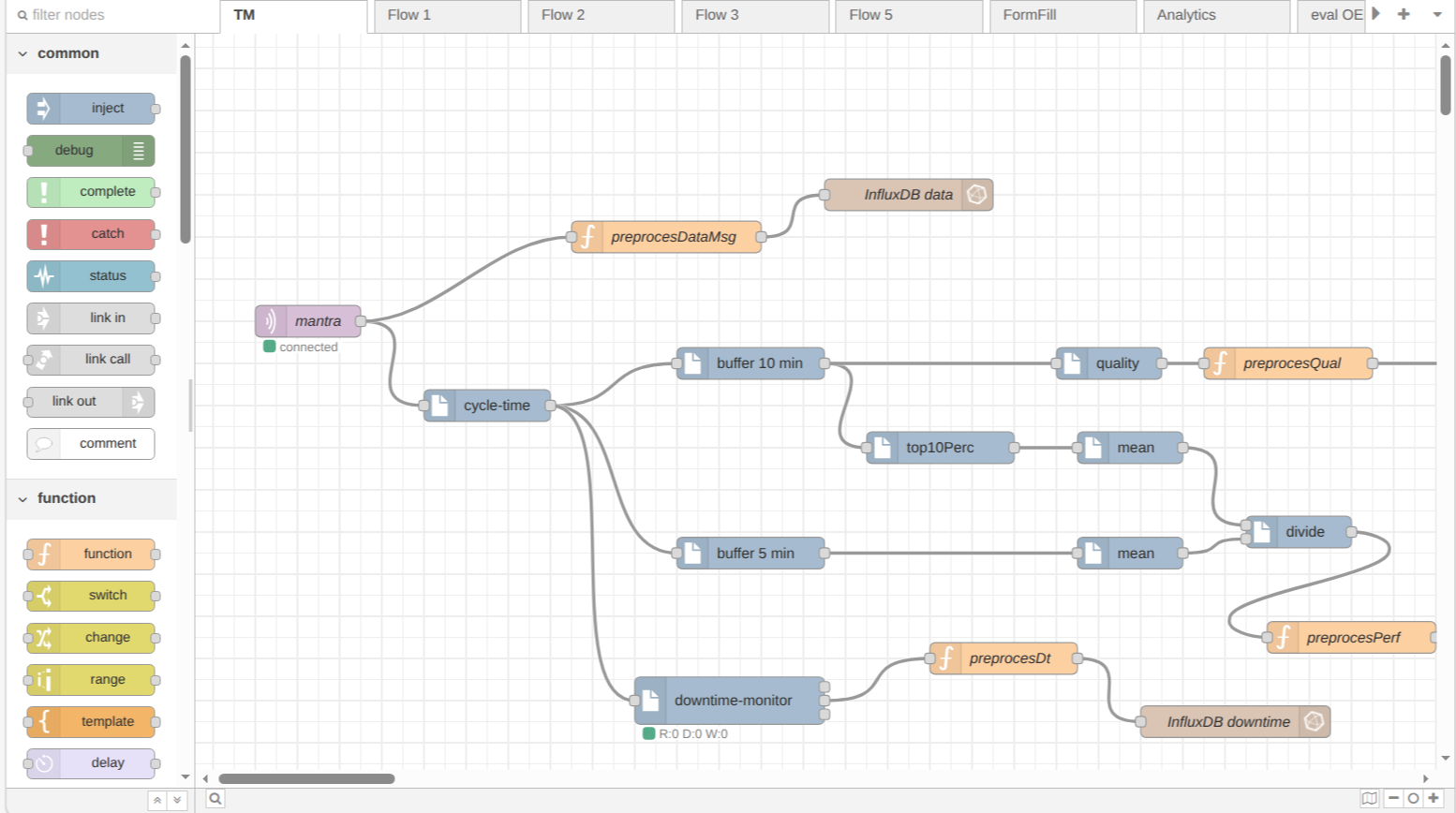Click the filter nodes search field
This screenshot has width=1456, height=813.
point(111,15)
